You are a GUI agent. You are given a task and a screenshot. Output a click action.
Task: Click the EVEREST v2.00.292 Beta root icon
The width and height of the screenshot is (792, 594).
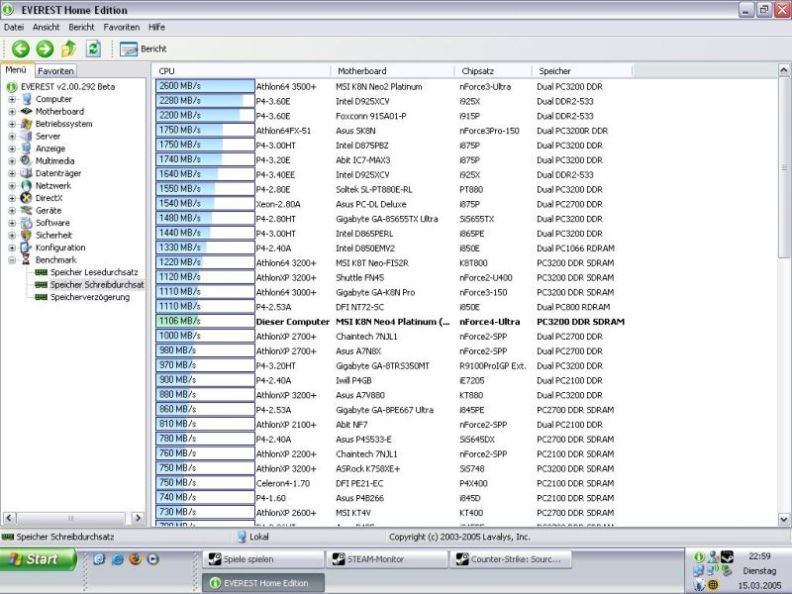click(12, 87)
